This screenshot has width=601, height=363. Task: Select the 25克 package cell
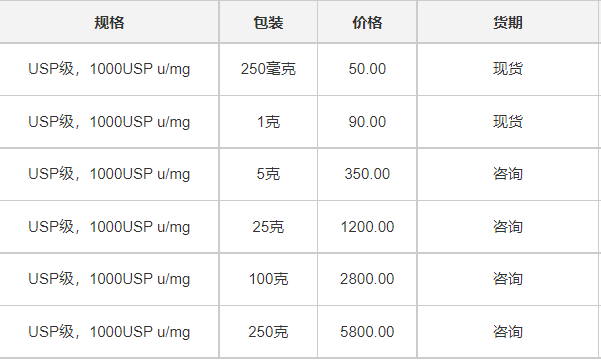[268, 227]
